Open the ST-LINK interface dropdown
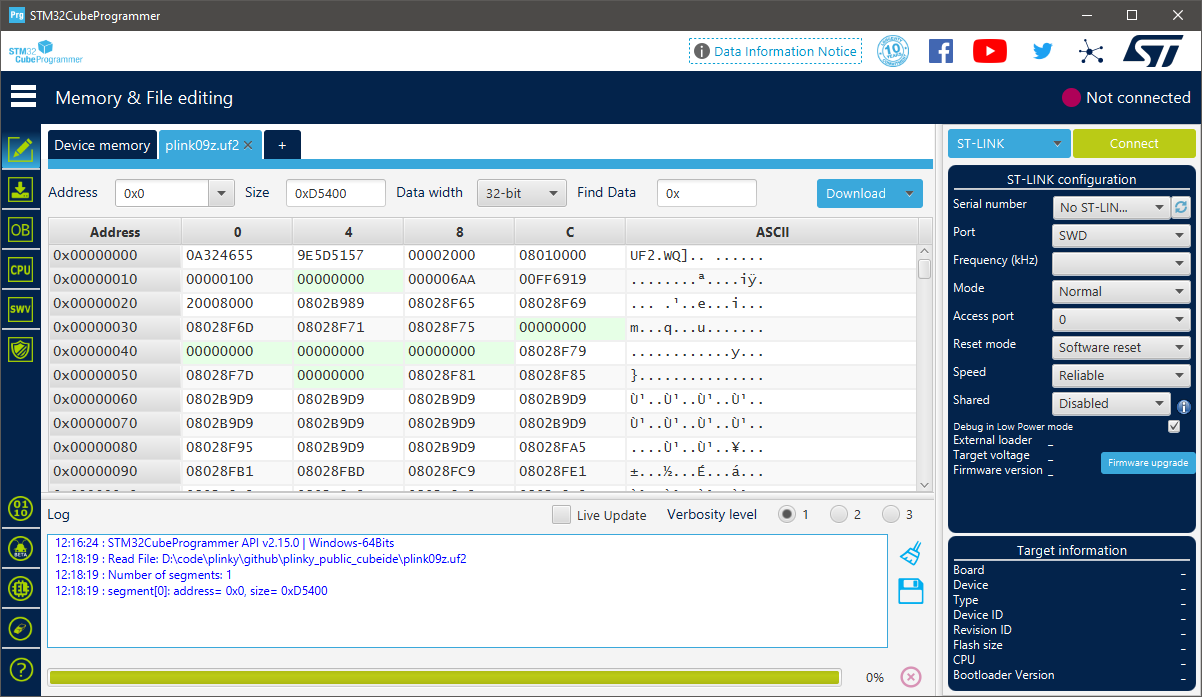The width and height of the screenshot is (1202, 697). click(1008, 144)
